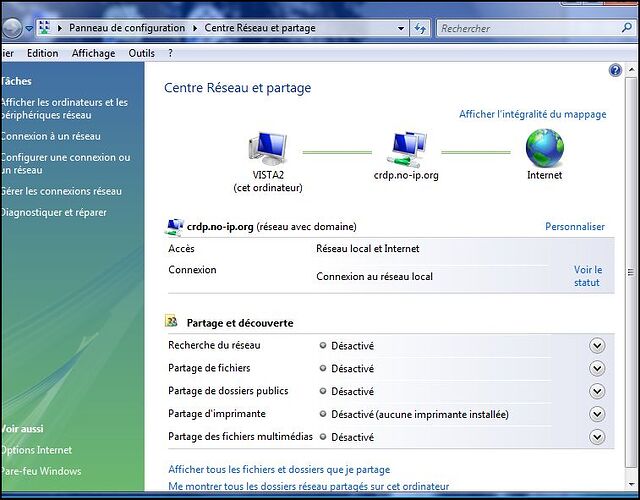Expand Partage des fichiers multimédias settings
This screenshot has width=640, height=500.
[x=597, y=437]
